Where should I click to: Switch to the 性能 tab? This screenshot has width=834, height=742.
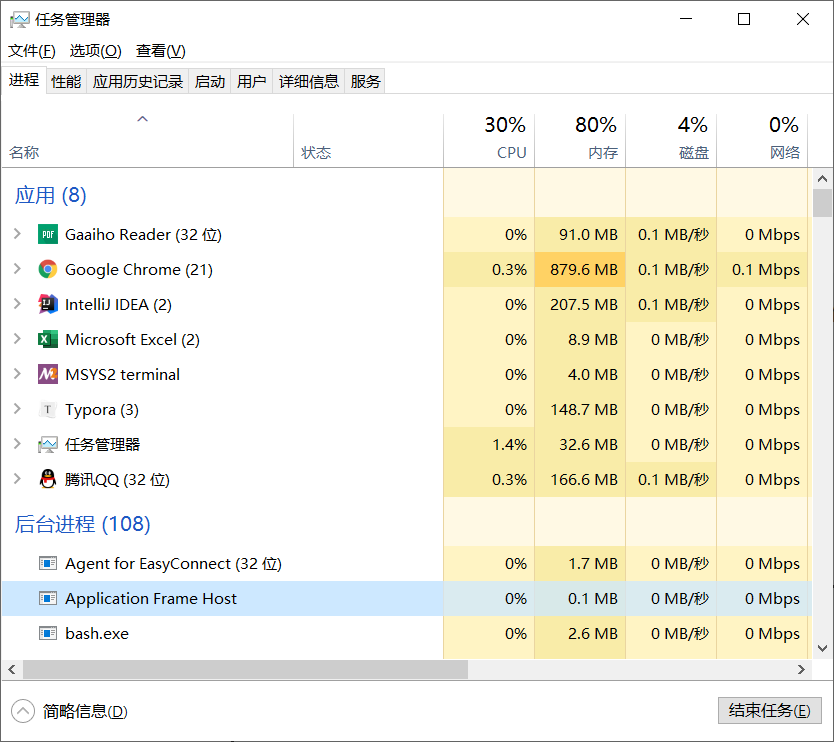(66, 82)
